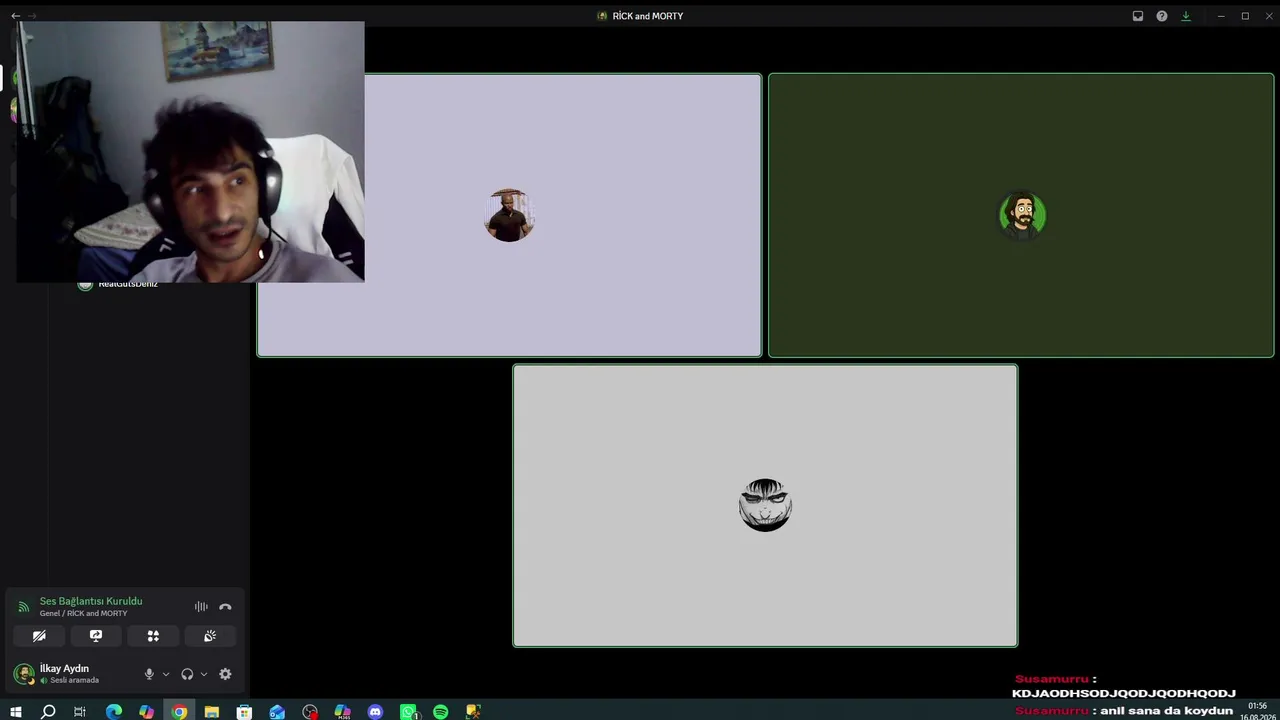1280x720 pixels.
Task: Expand microphone input options arrow
Action: point(166,674)
